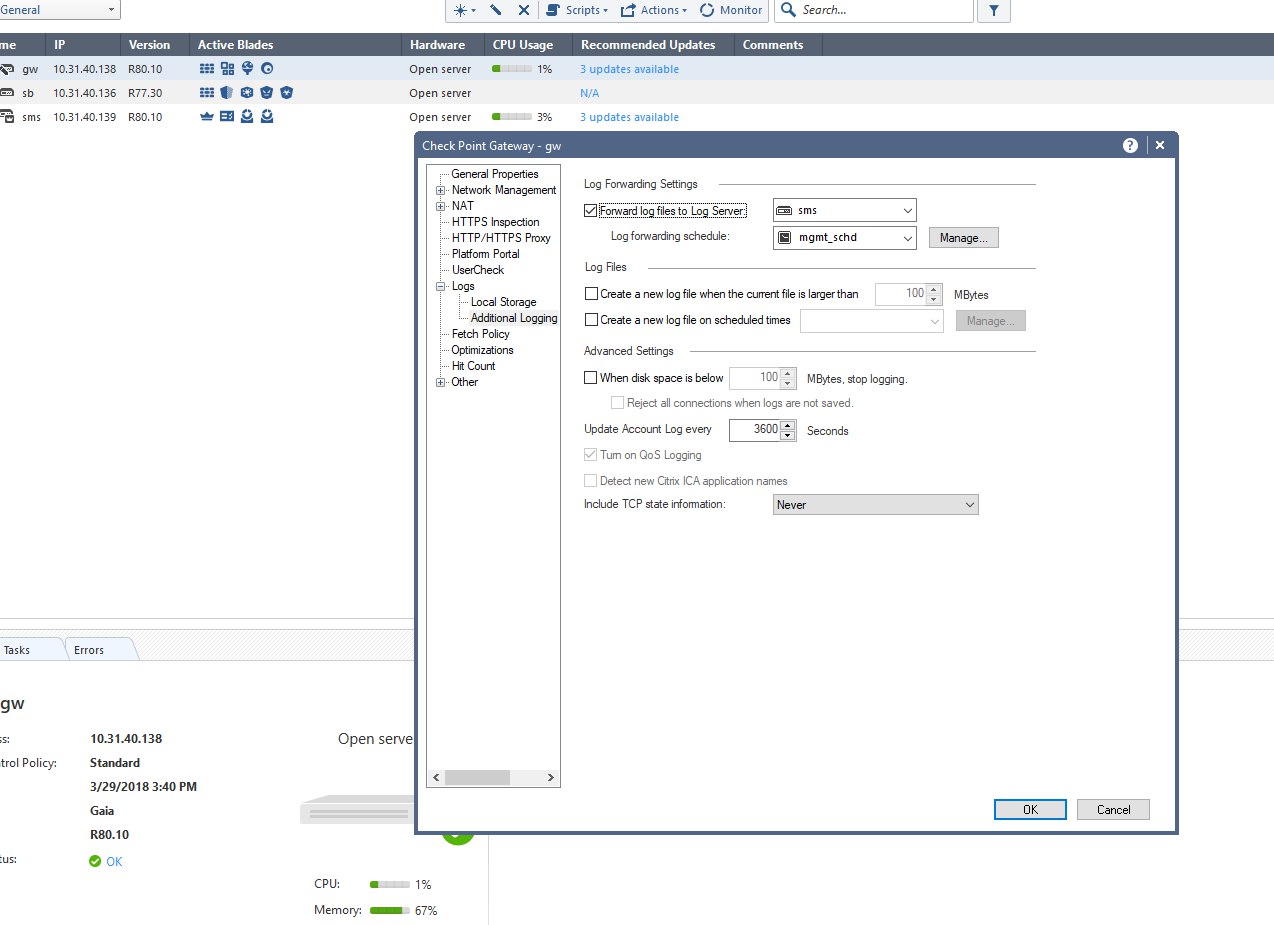Select Optimizations in the tree
Screen dimensions: 1274x925
click(x=482, y=350)
